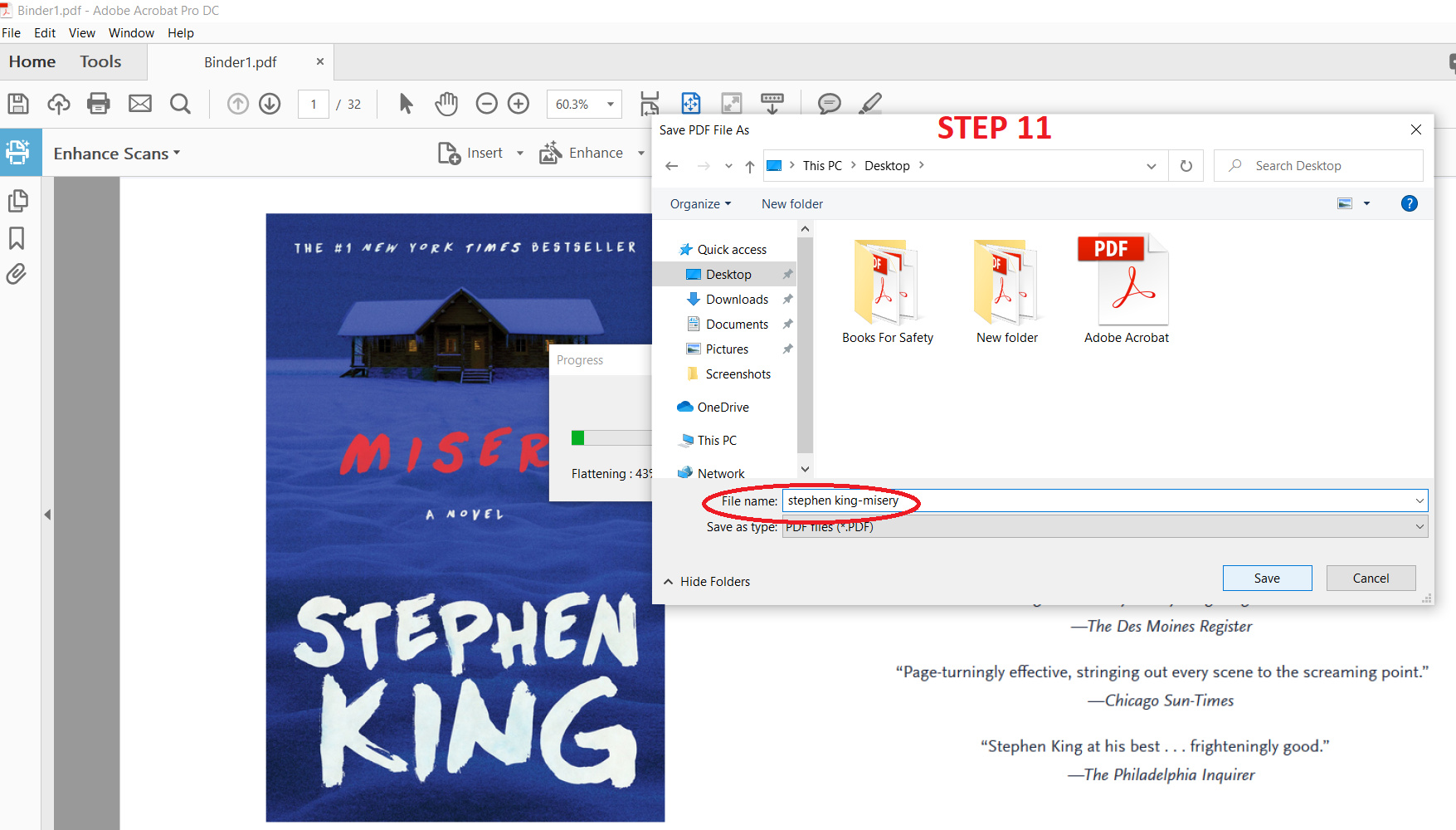Open the Attachments paperclip panel

17,274
